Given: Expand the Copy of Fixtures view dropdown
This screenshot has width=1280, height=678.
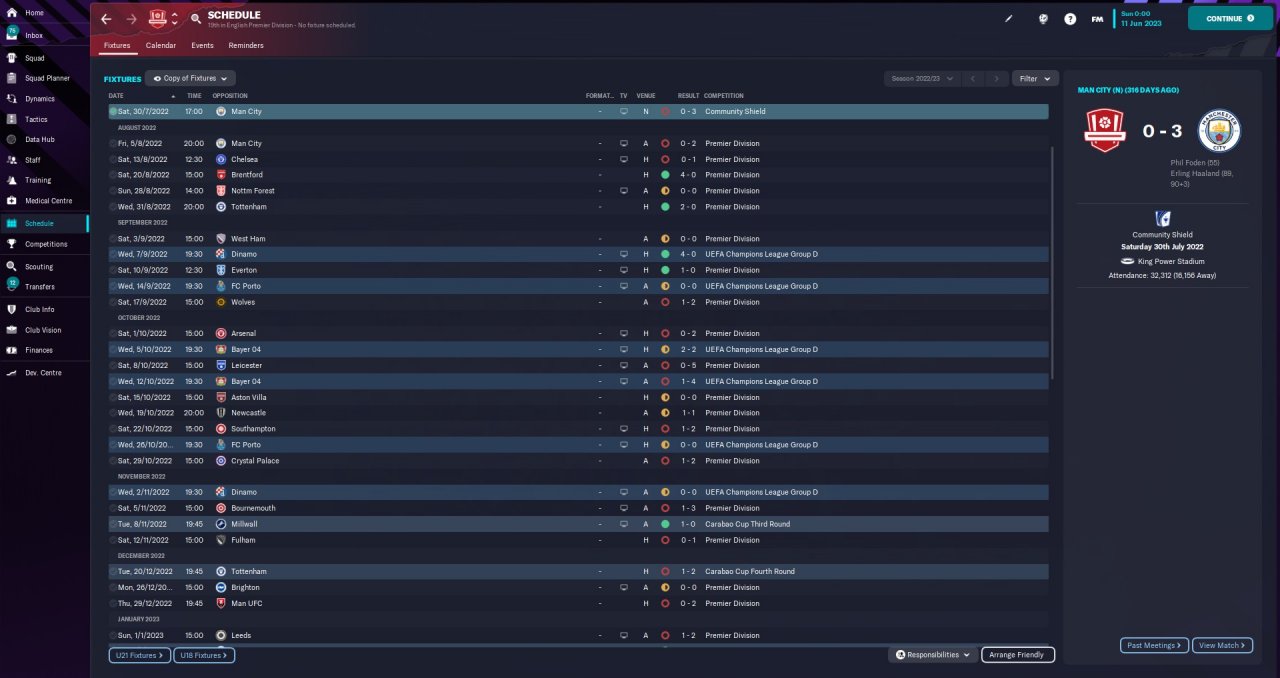Looking at the screenshot, I should pyautogui.click(x=190, y=78).
